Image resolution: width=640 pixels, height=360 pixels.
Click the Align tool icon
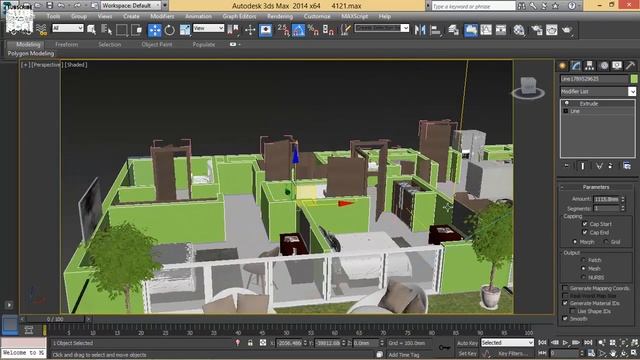pyautogui.click(x=436, y=30)
